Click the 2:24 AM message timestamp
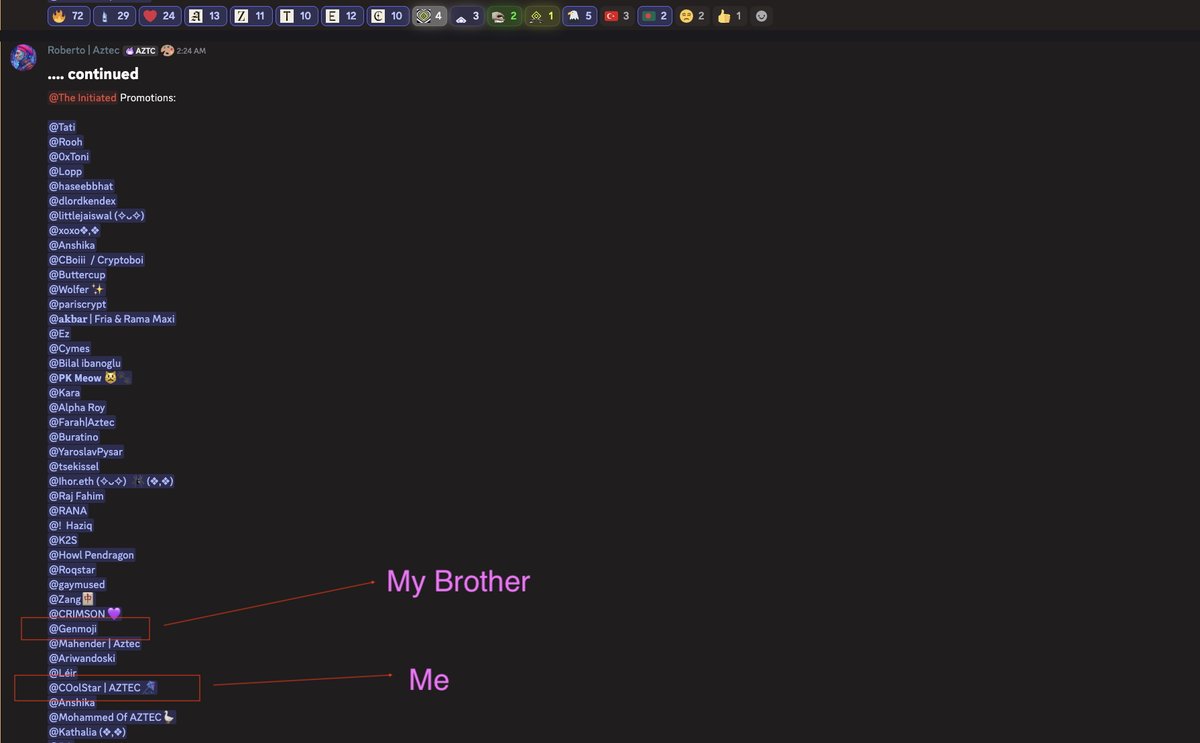 click(x=191, y=50)
